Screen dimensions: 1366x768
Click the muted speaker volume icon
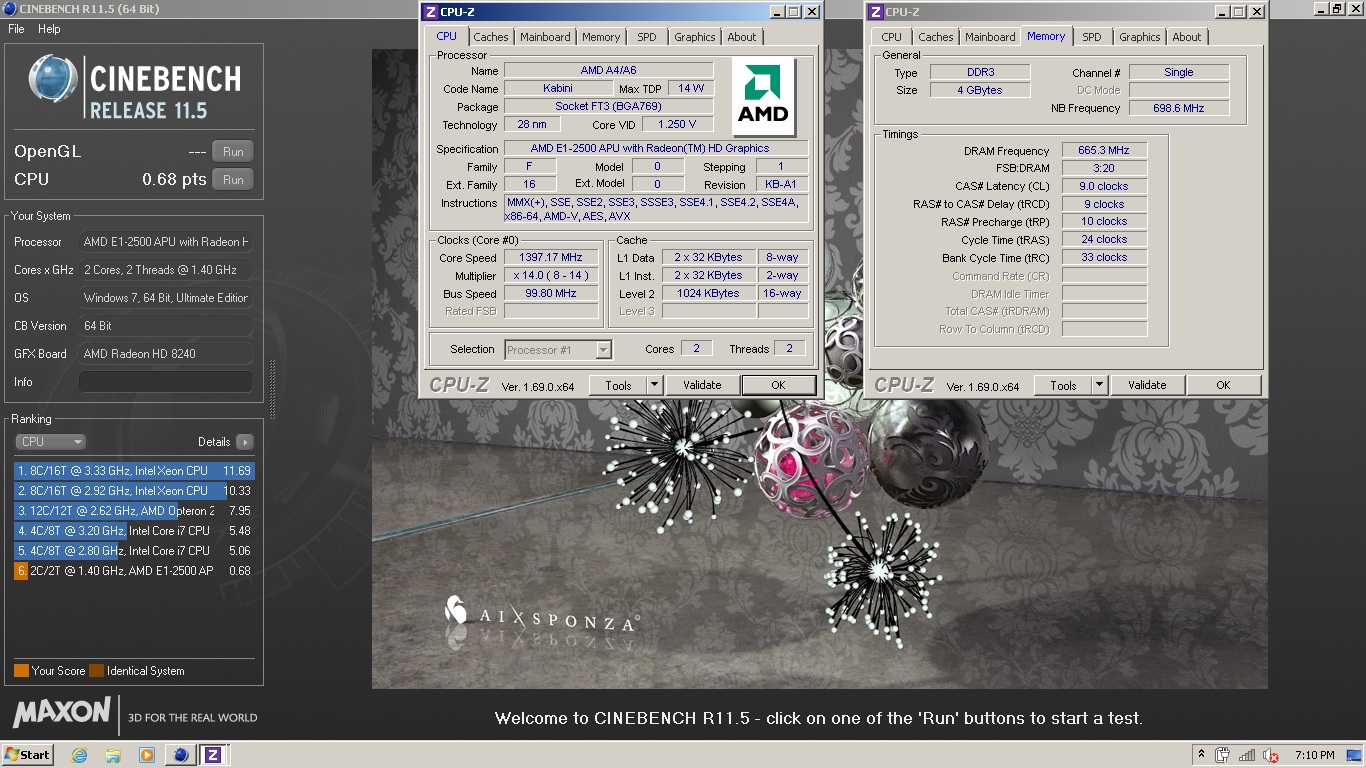pyautogui.click(x=1271, y=755)
